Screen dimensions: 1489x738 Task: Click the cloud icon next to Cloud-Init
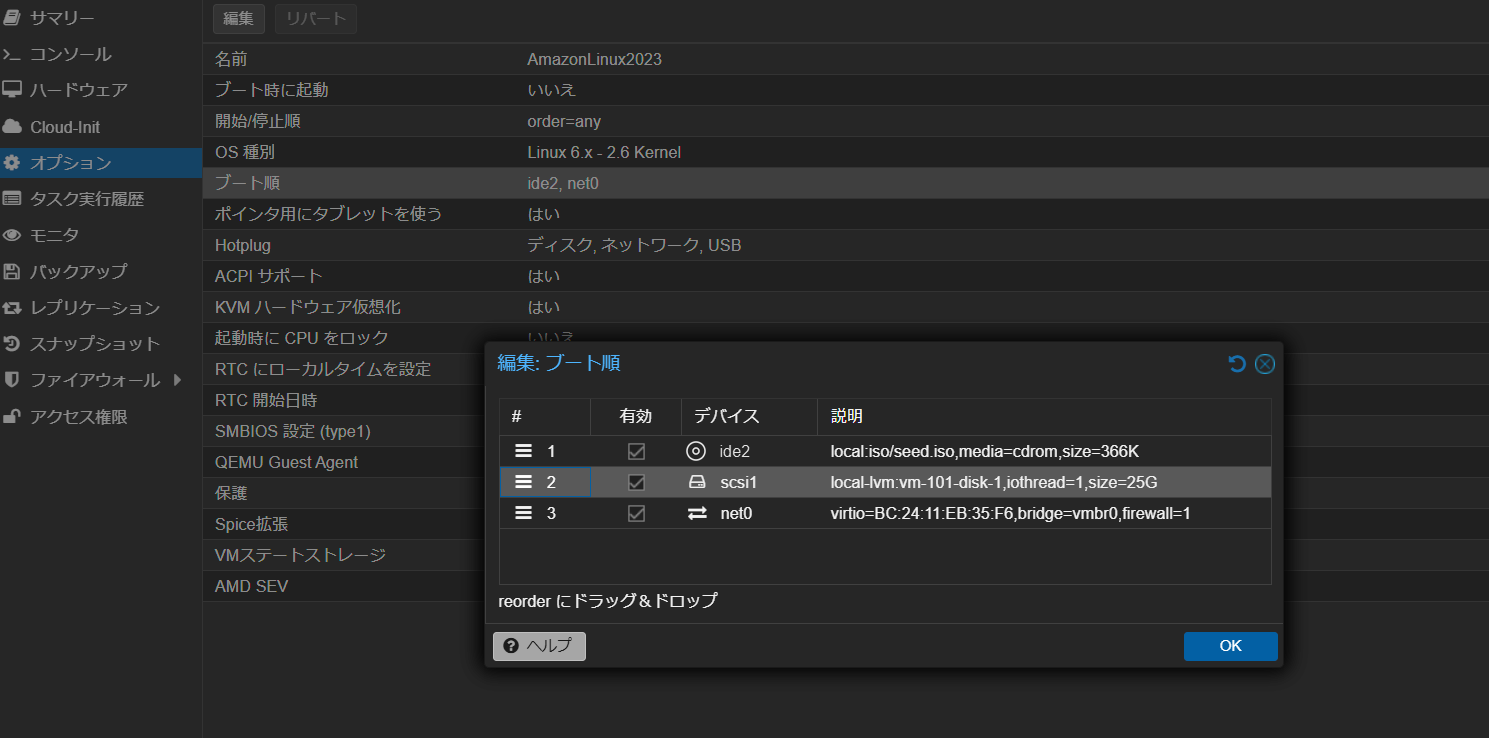12,127
